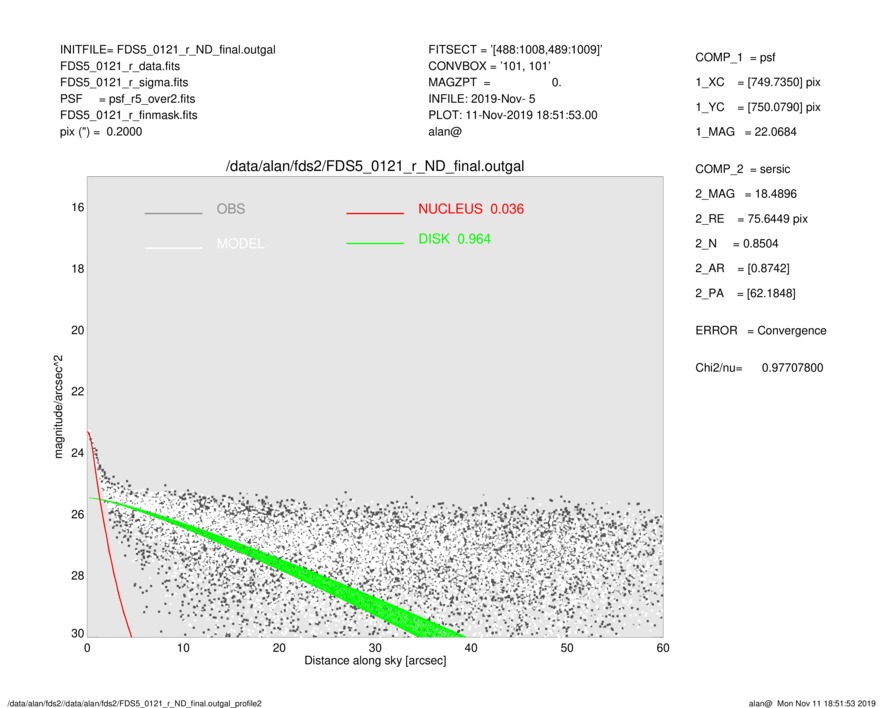Screen dimensions: 885x708
Task: Click the y-axis tick label 22
Action: [78, 392]
